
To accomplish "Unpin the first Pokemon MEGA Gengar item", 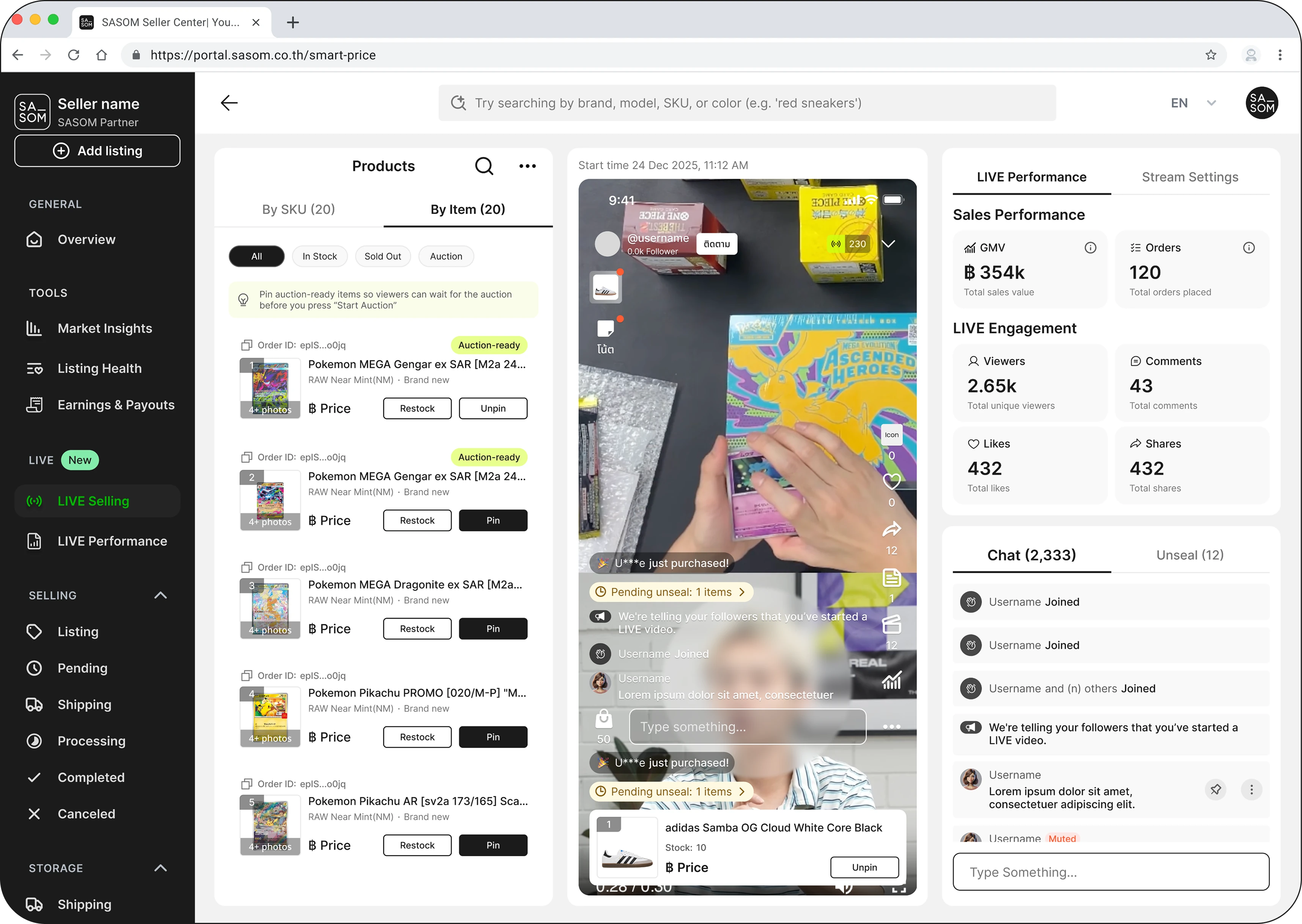I will coord(493,409).
